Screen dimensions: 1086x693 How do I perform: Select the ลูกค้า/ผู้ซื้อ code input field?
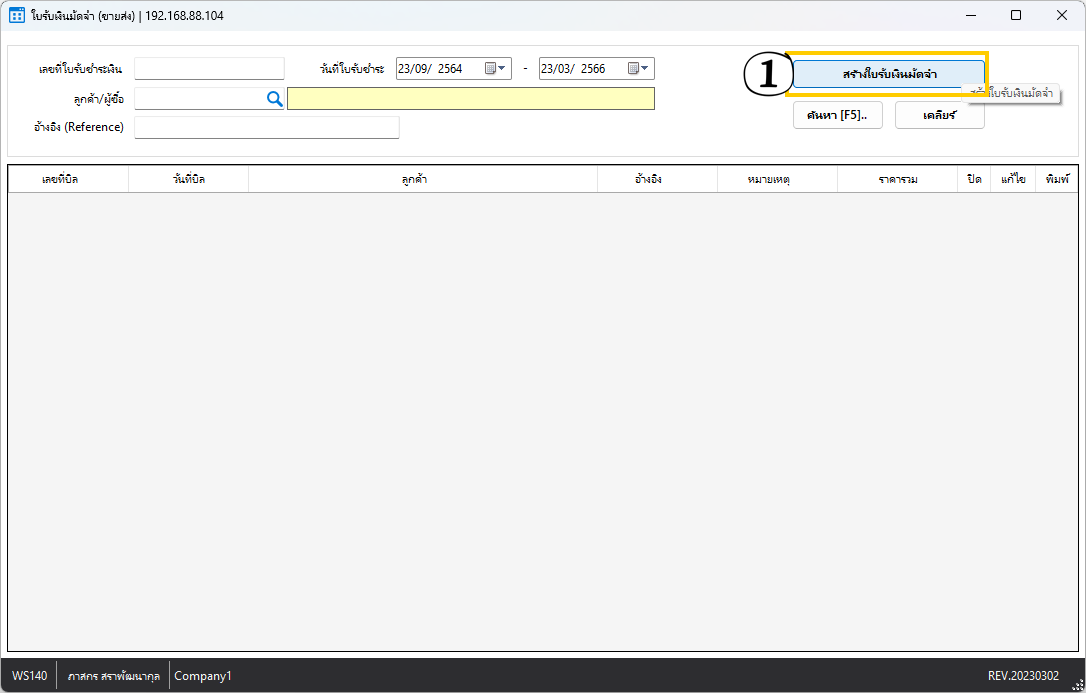tap(198, 98)
